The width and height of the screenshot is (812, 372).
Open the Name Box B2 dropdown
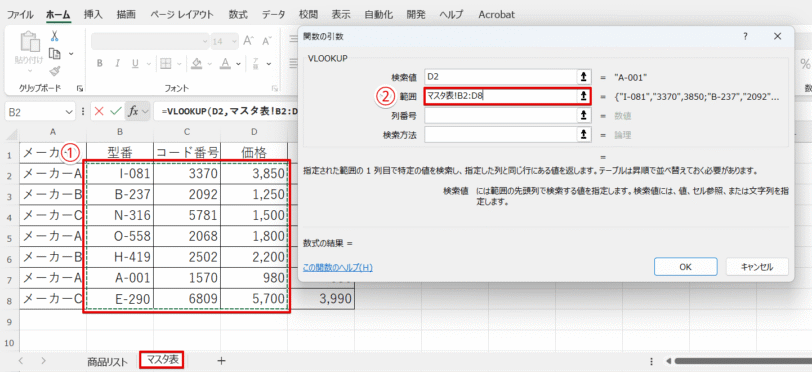point(70,112)
